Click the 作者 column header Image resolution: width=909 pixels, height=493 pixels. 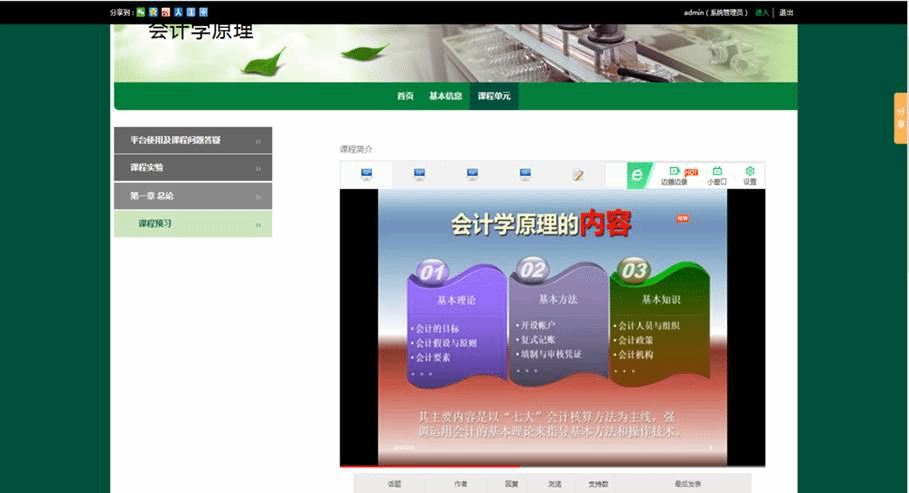461,484
